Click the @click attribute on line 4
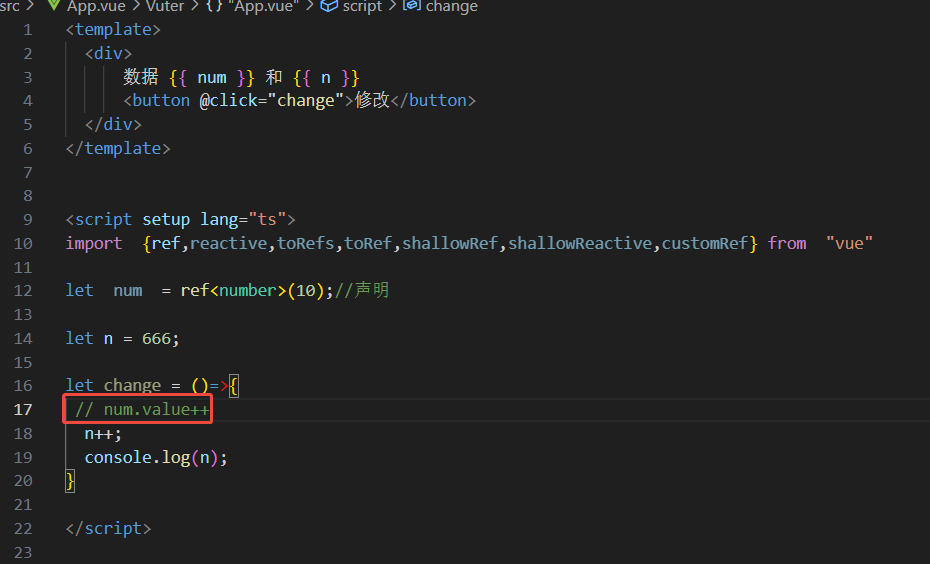Image resolution: width=930 pixels, height=564 pixels. click(229, 101)
